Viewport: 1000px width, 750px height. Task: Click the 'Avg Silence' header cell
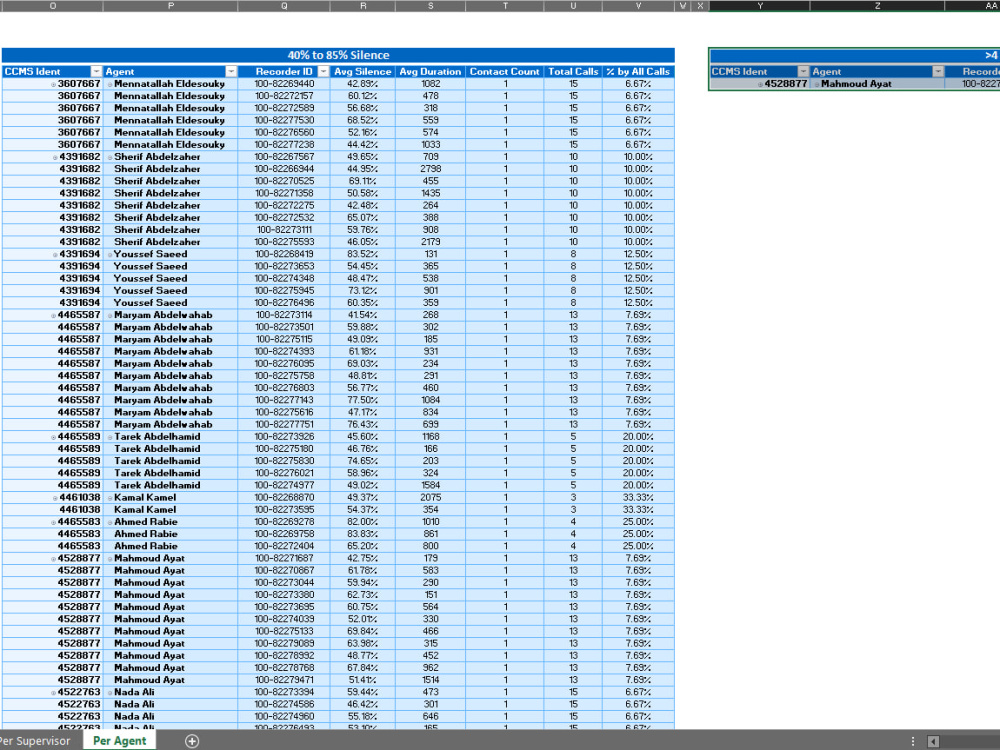click(x=363, y=71)
